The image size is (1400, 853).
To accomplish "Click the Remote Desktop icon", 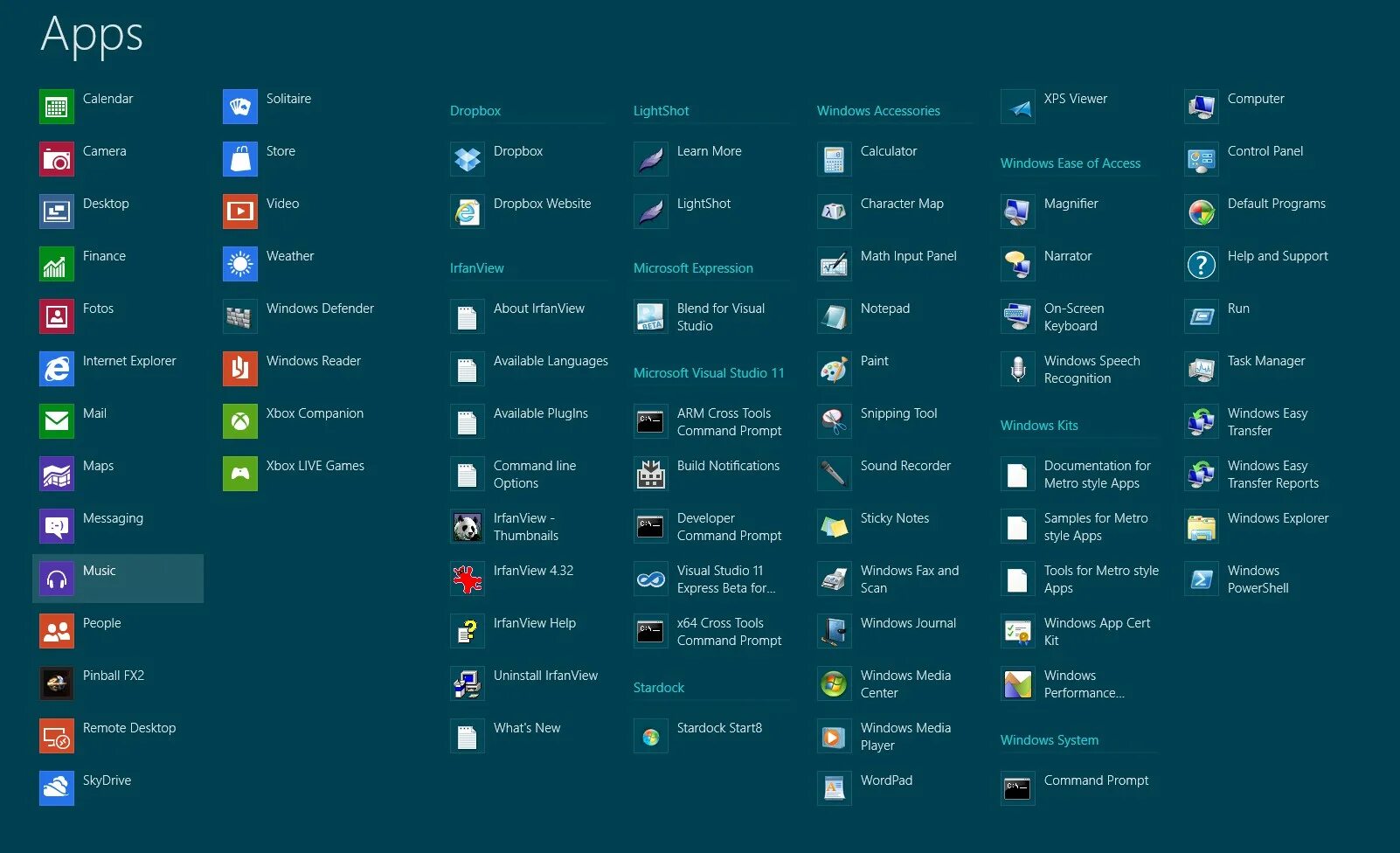I will (x=57, y=736).
